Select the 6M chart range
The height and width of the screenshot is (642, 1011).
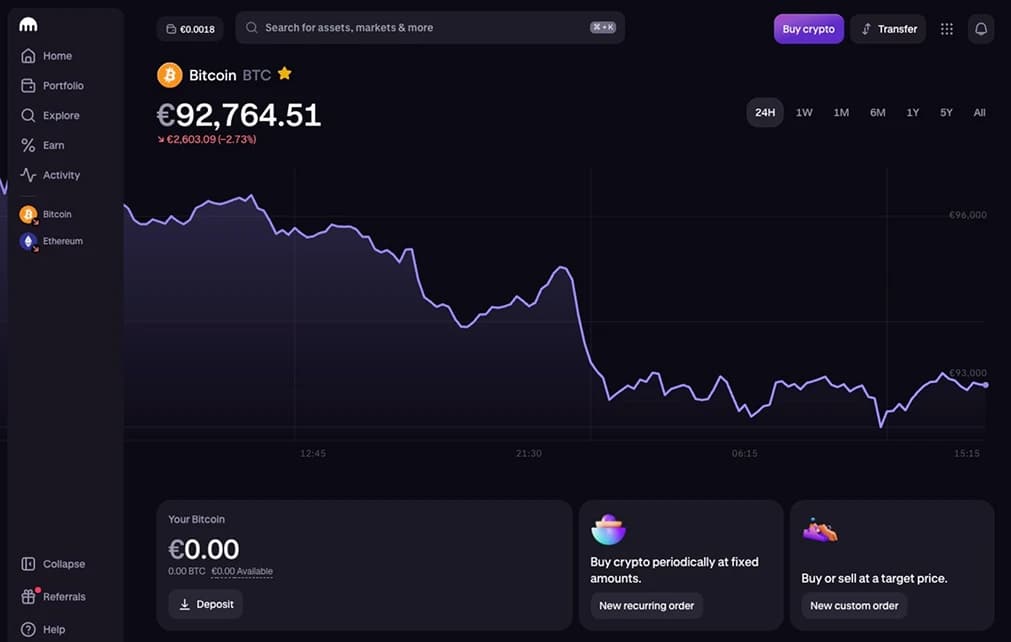pyautogui.click(x=878, y=112)
